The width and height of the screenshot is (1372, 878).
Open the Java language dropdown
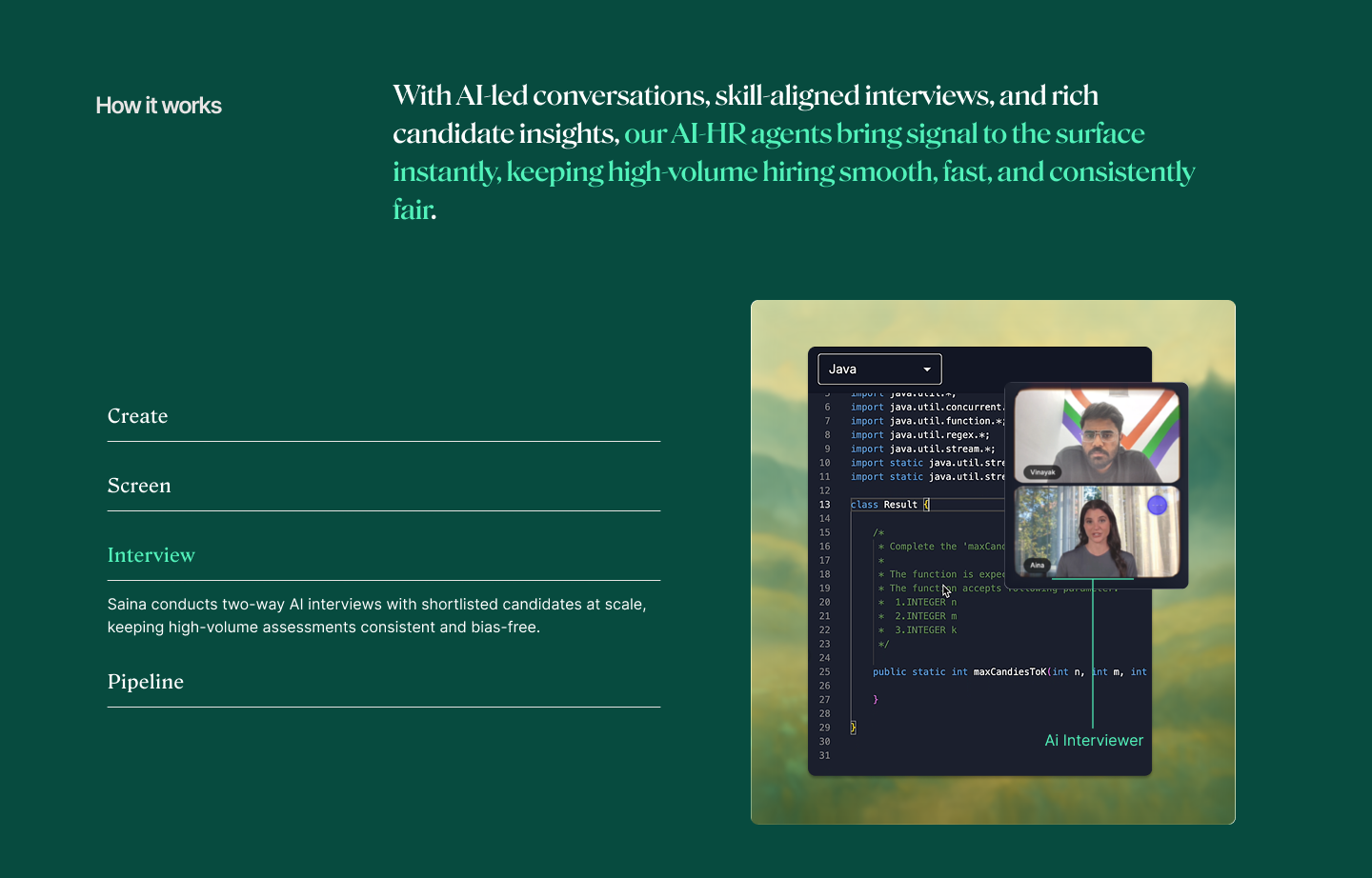[878, 369]
